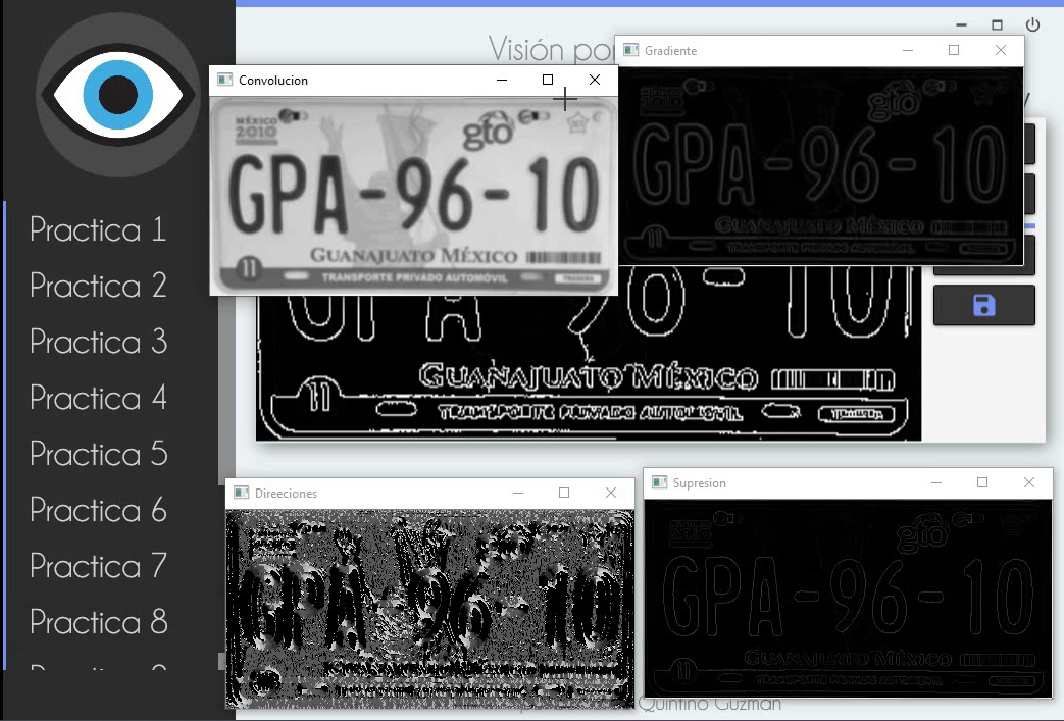Click the blue floppy-disk save button

click(x=983, y=305)
